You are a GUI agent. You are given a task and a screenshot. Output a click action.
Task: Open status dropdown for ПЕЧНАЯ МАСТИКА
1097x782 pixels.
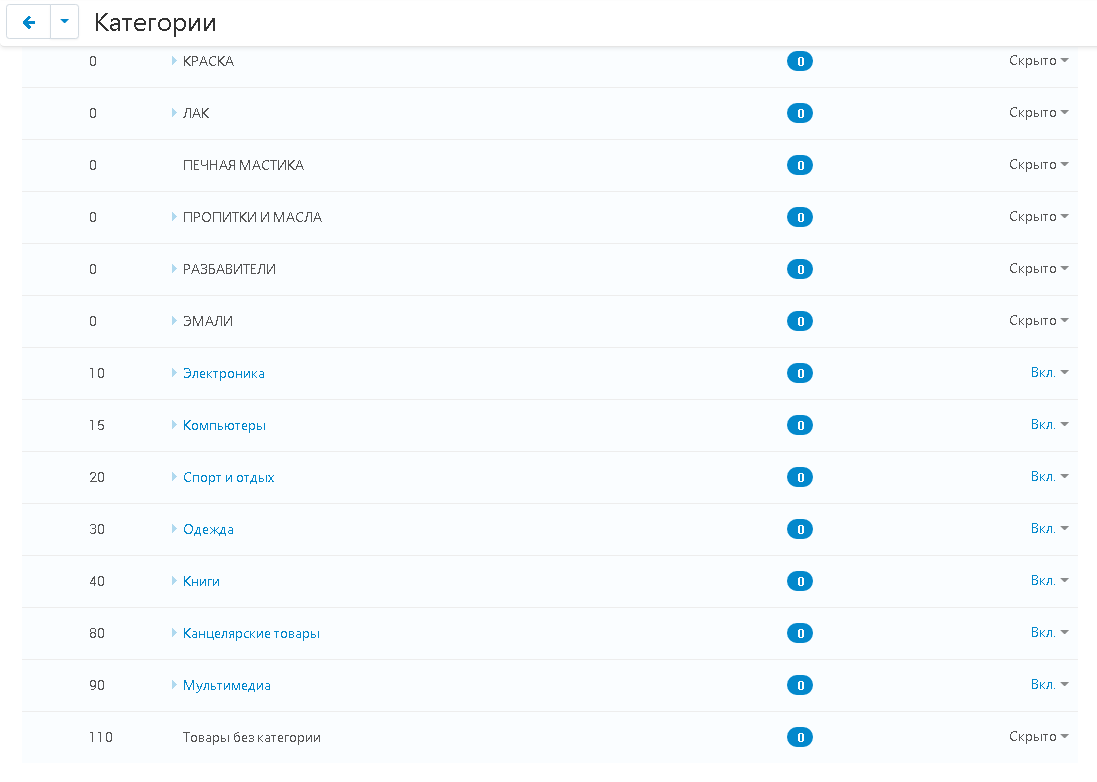[x=1038, y=164]
